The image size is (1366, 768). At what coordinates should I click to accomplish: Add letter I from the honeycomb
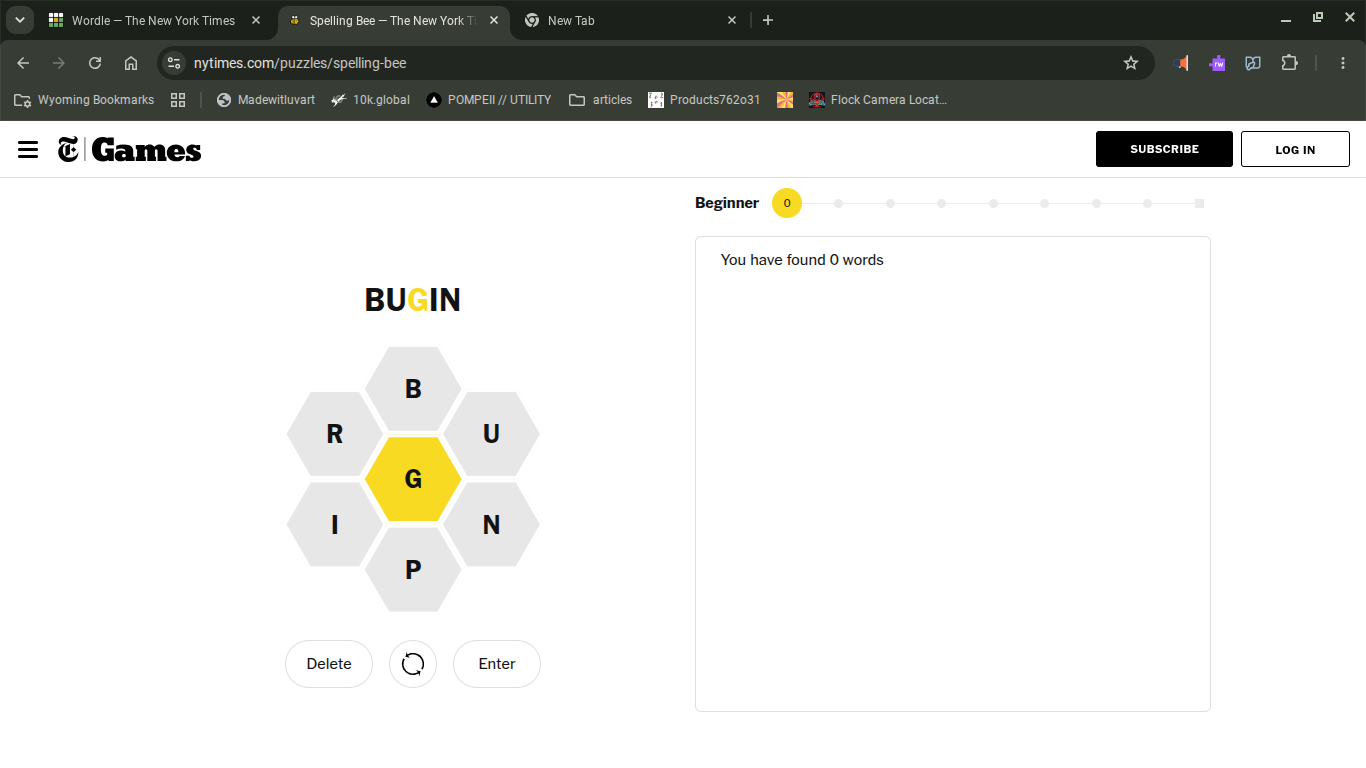pos(335,524)
